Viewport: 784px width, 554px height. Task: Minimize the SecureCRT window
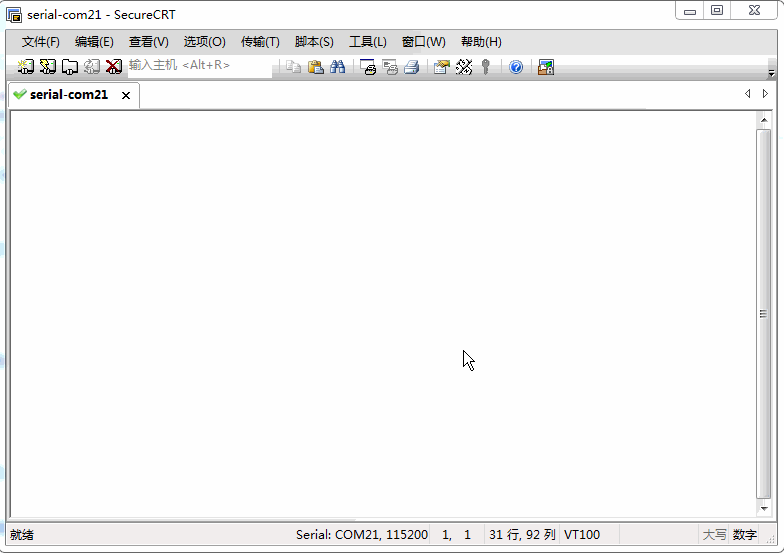point(690,10)
